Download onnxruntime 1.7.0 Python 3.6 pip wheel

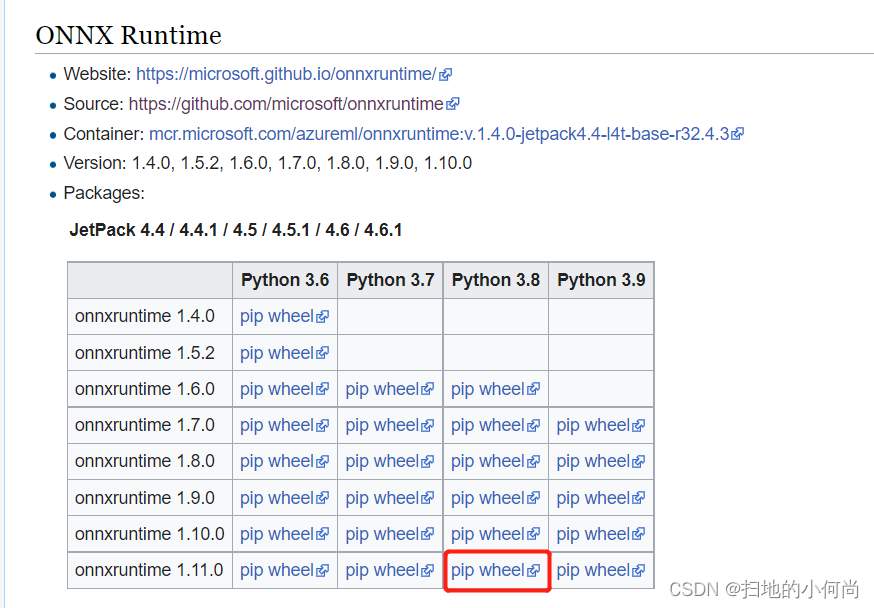click(284, 425)
